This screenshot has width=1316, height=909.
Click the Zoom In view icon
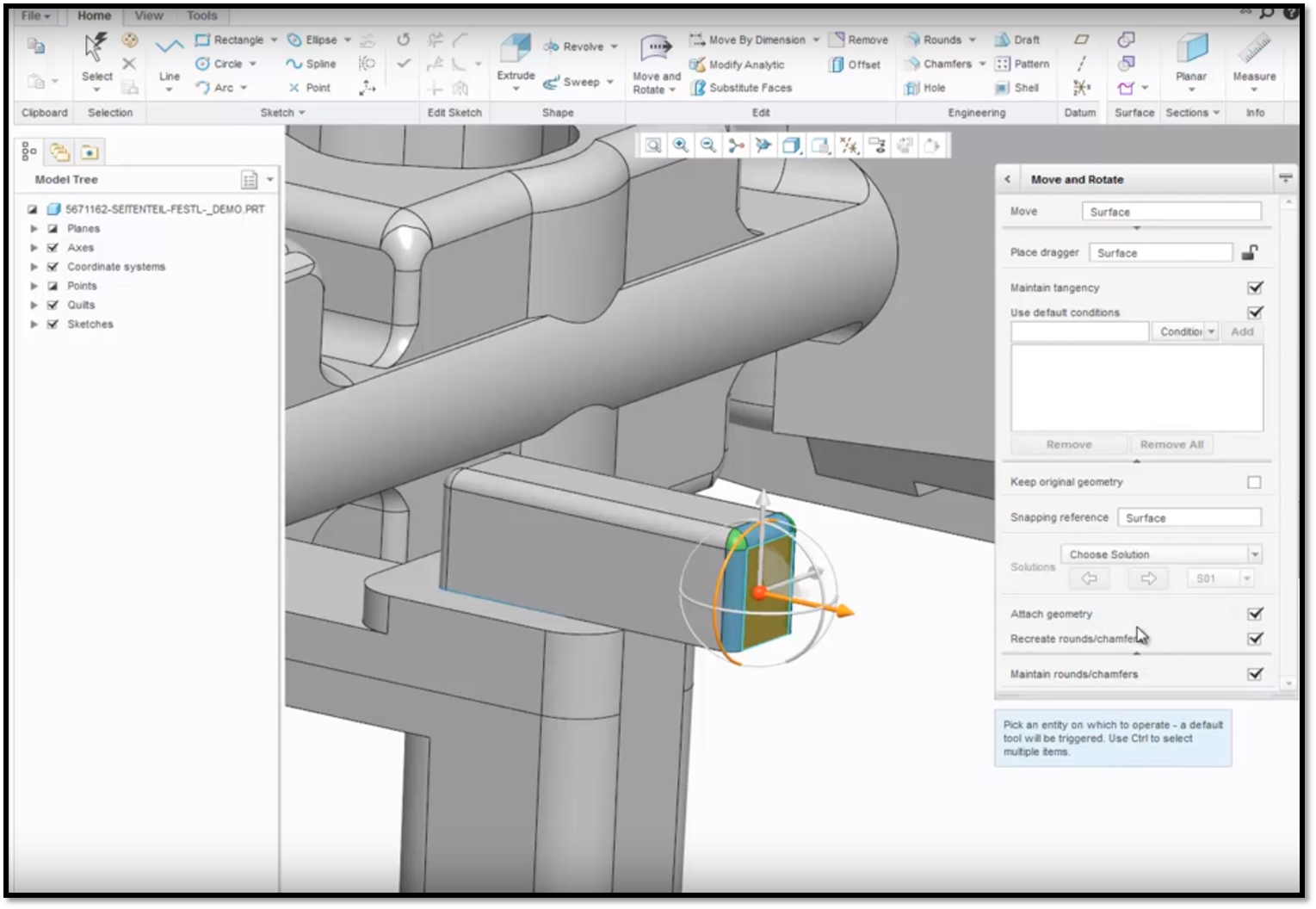click(681, 145)
